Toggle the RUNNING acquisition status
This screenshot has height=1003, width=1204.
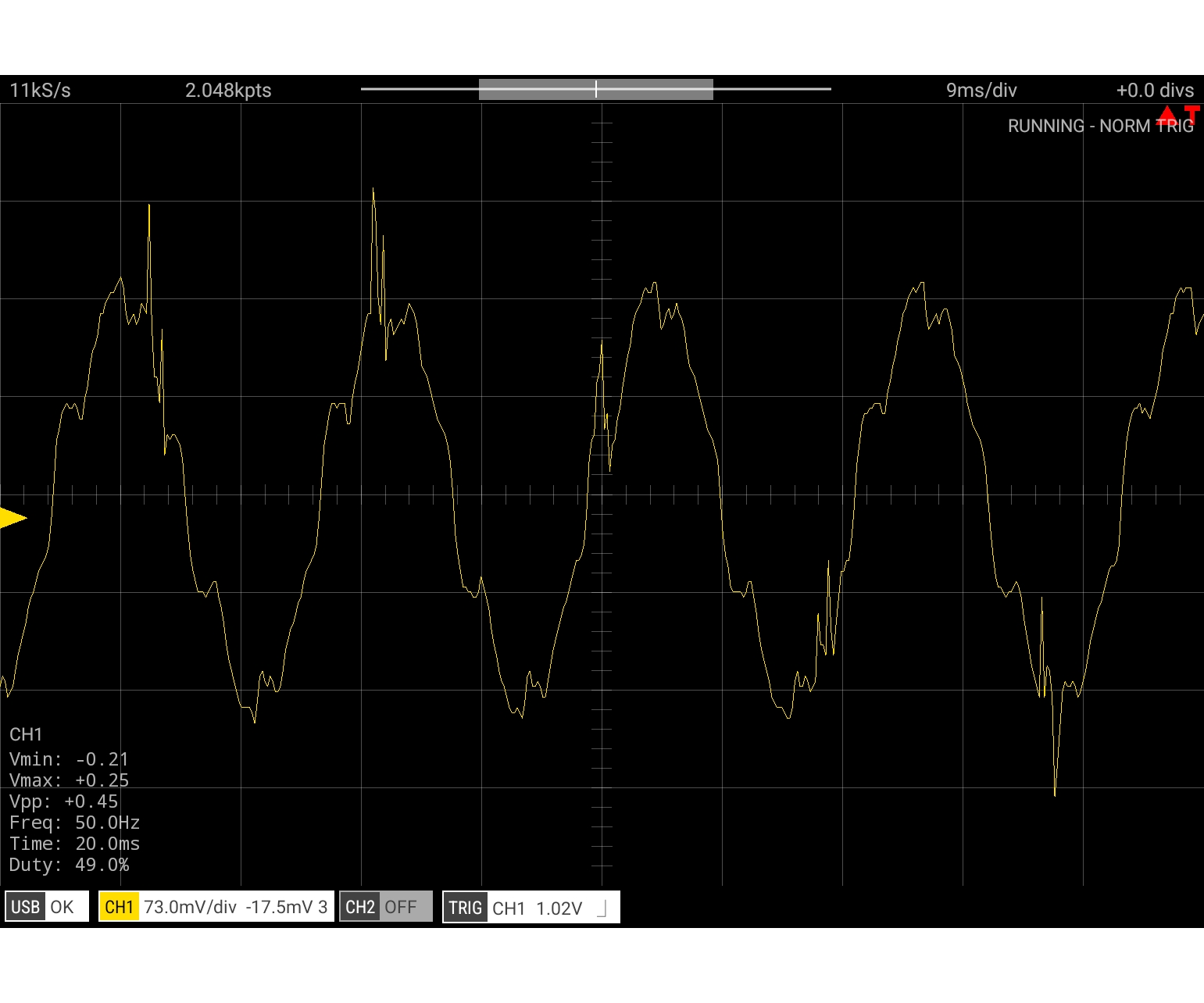(x=1047, y=126)
